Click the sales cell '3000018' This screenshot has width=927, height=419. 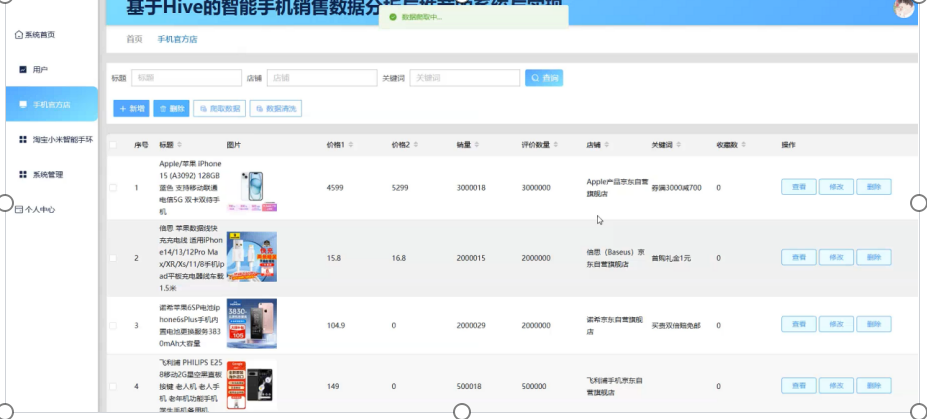471,188
